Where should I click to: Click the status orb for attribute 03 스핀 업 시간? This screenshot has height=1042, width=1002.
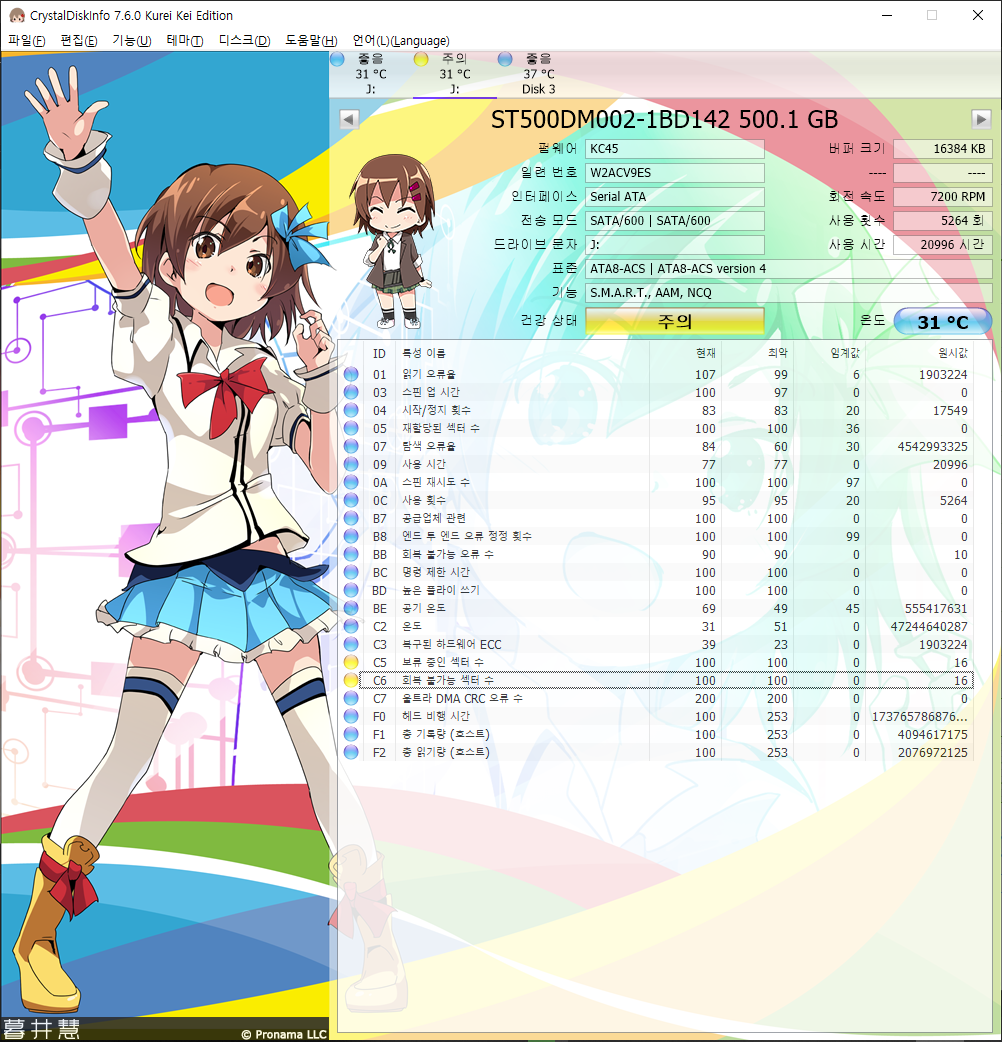click(351, 392)
